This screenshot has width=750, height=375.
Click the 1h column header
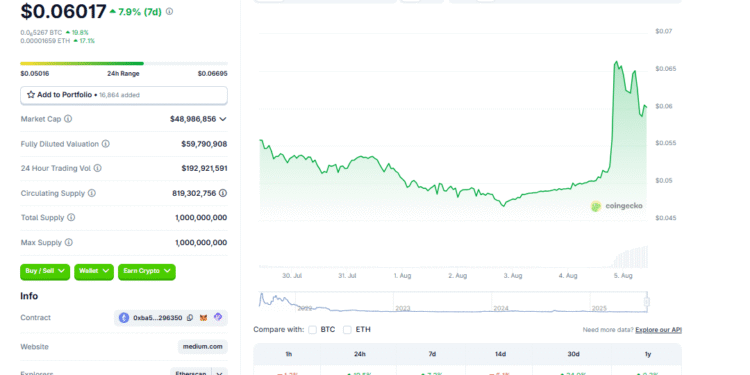(x=287, y=354)
